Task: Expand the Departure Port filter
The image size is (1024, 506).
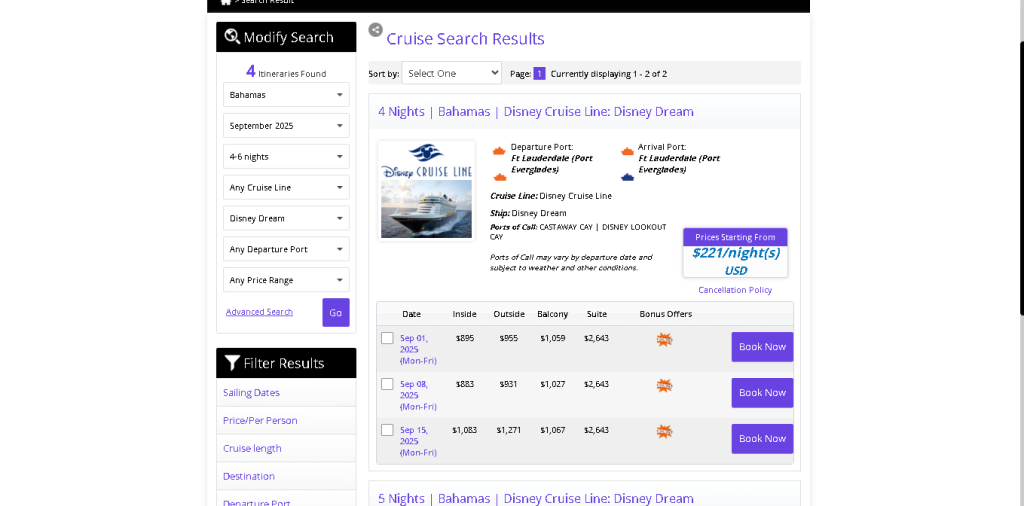Action: pos(286,500)
